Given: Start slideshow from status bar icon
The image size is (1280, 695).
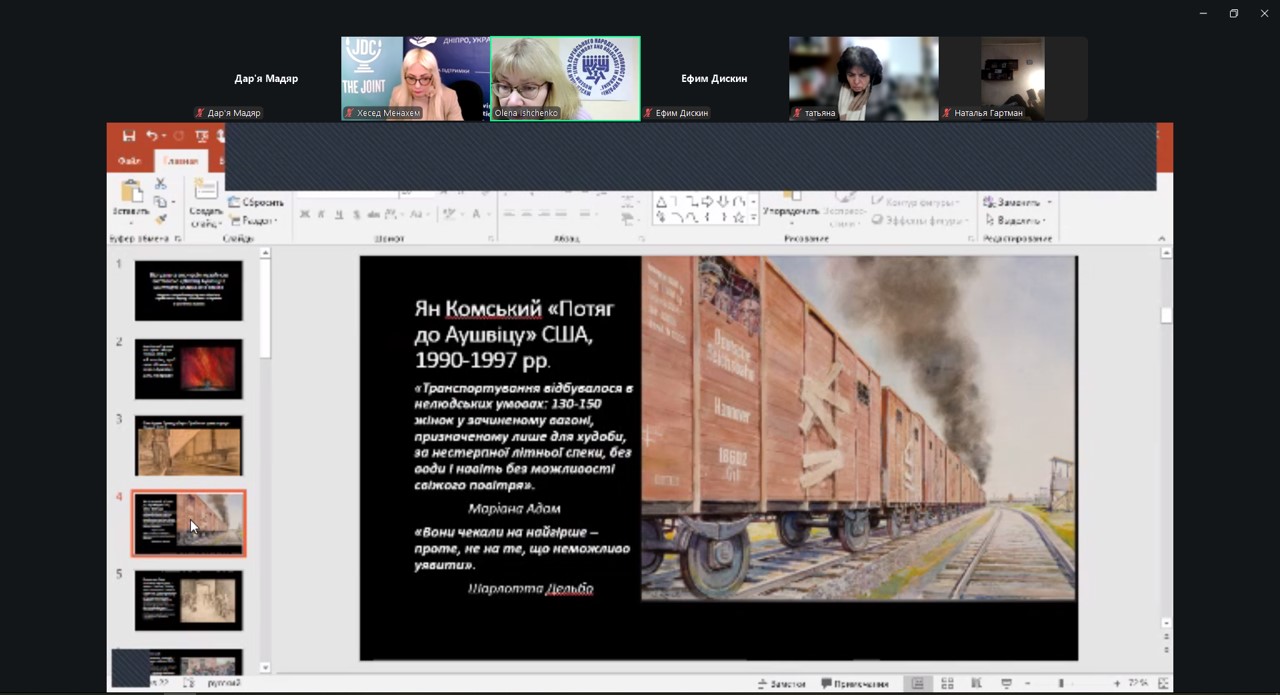Looking at the screenshot, I should [x=1006, y=684].
